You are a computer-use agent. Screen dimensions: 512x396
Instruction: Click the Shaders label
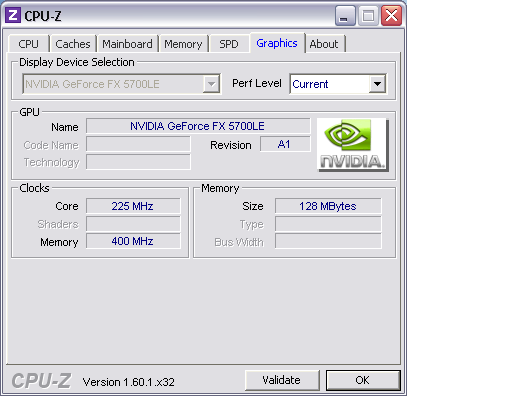click(58, 224)
